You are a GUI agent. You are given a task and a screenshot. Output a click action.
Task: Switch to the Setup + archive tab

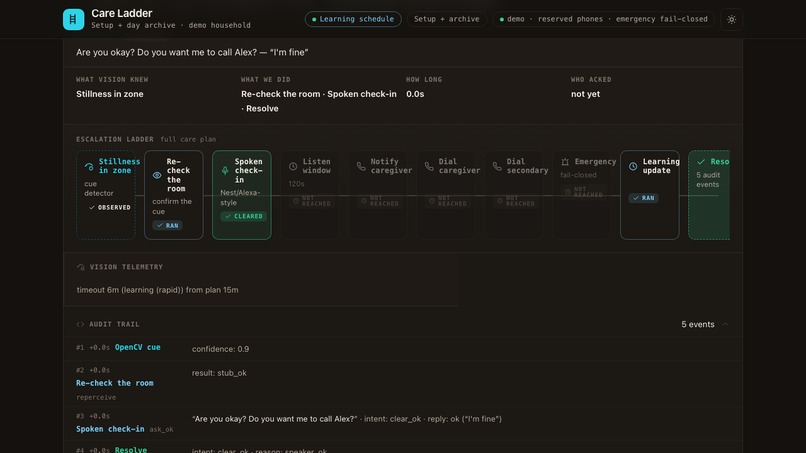(x=446, y=19)
